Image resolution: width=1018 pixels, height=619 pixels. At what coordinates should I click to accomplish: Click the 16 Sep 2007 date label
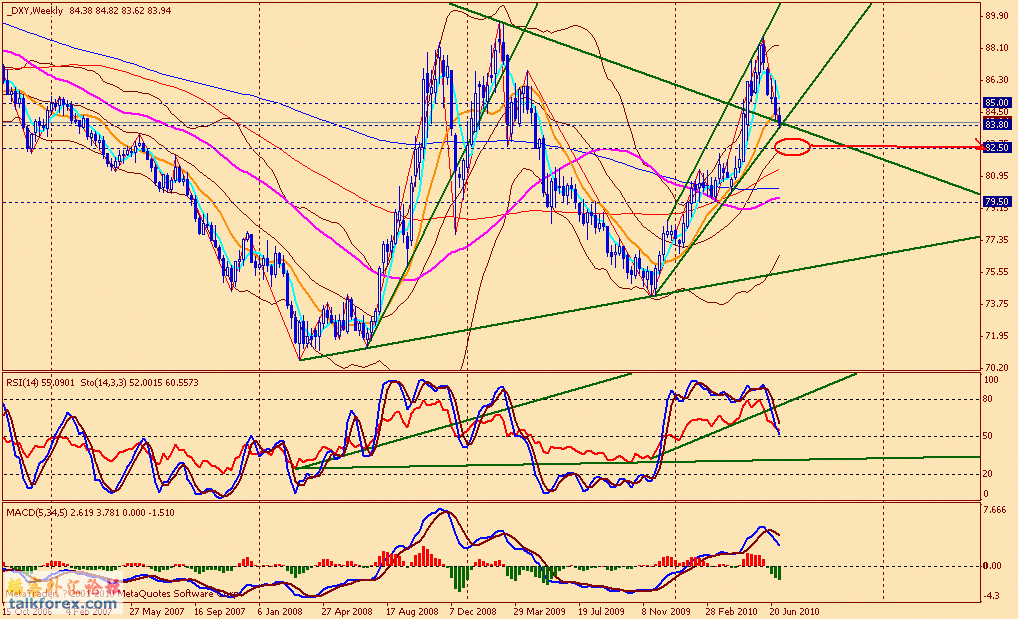220,611
